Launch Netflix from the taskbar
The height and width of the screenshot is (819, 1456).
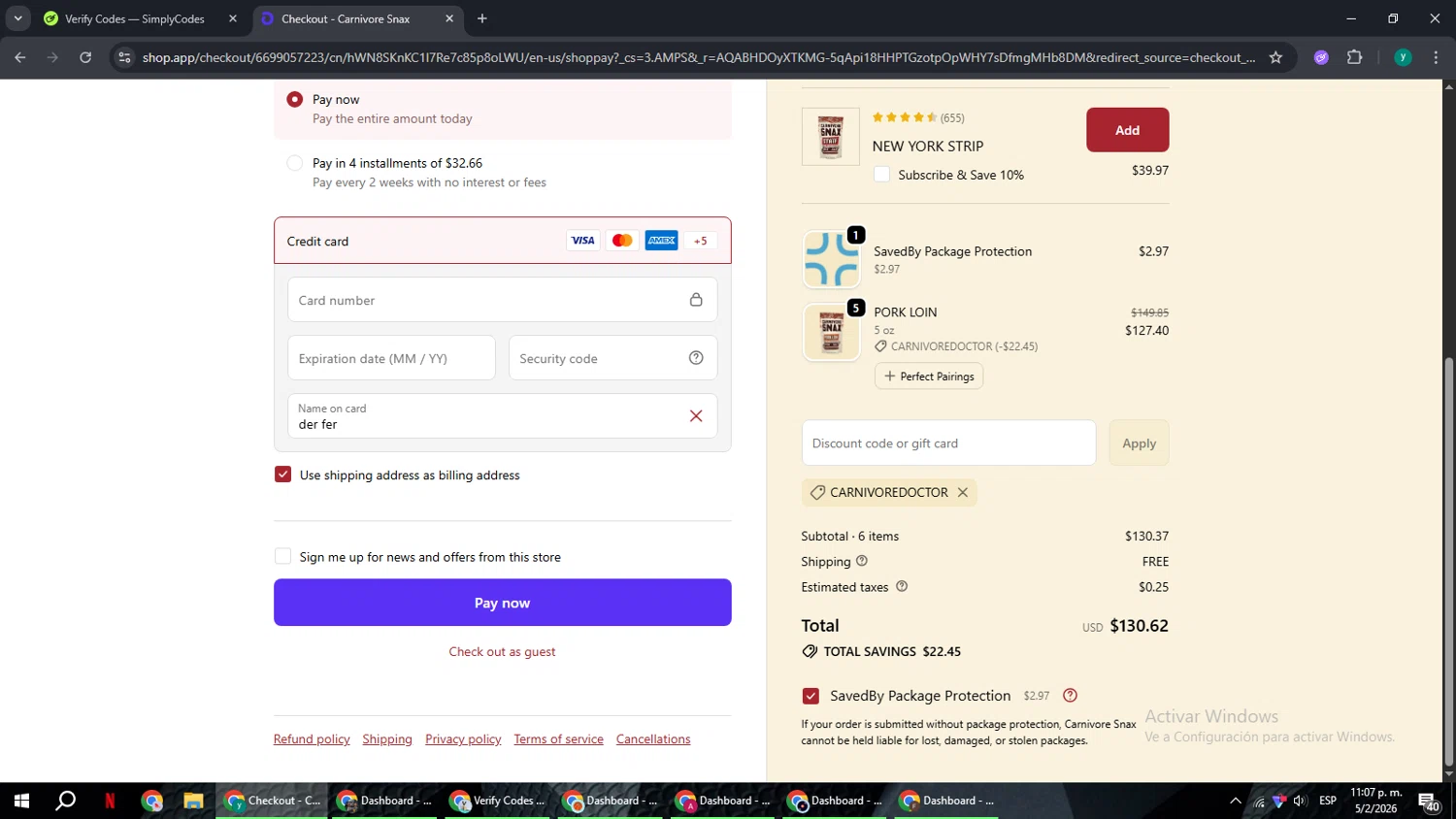(110, 801)
